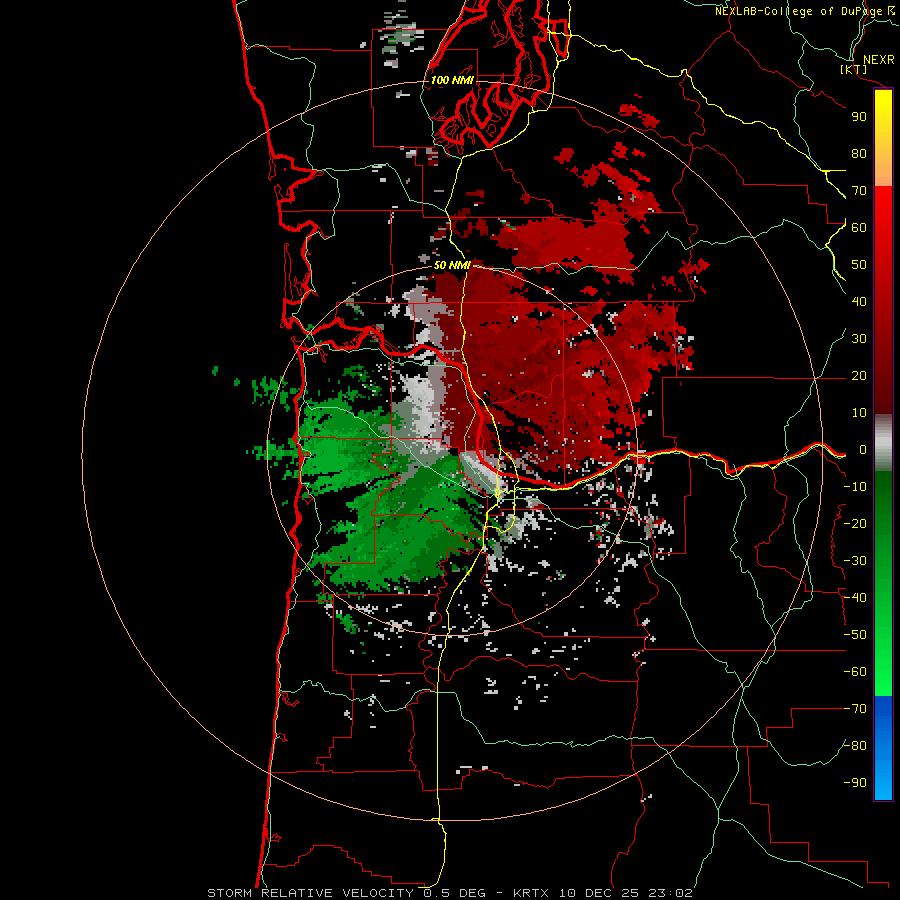Click the -10 value on velocity scale
The width and height of the screenshot is (900, 900).
[x=855, y=487]
